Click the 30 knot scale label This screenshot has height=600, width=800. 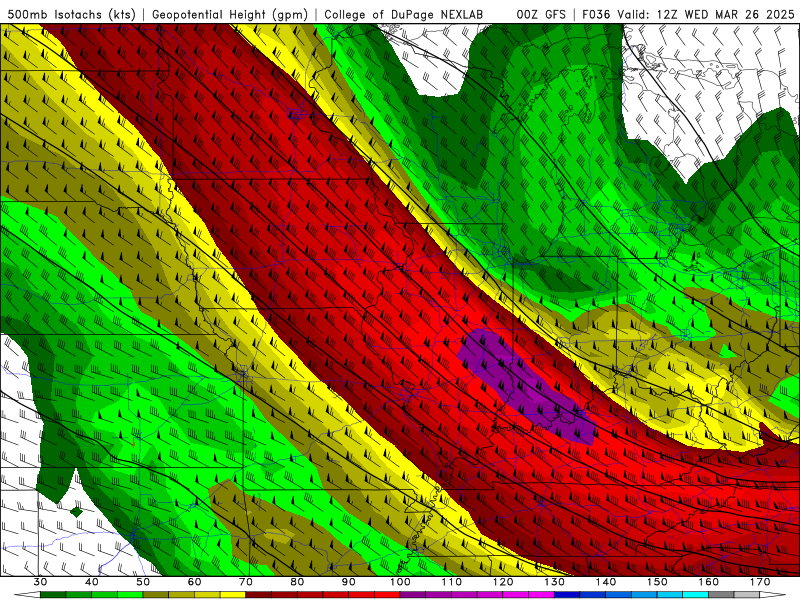click(x=40, y=582)
